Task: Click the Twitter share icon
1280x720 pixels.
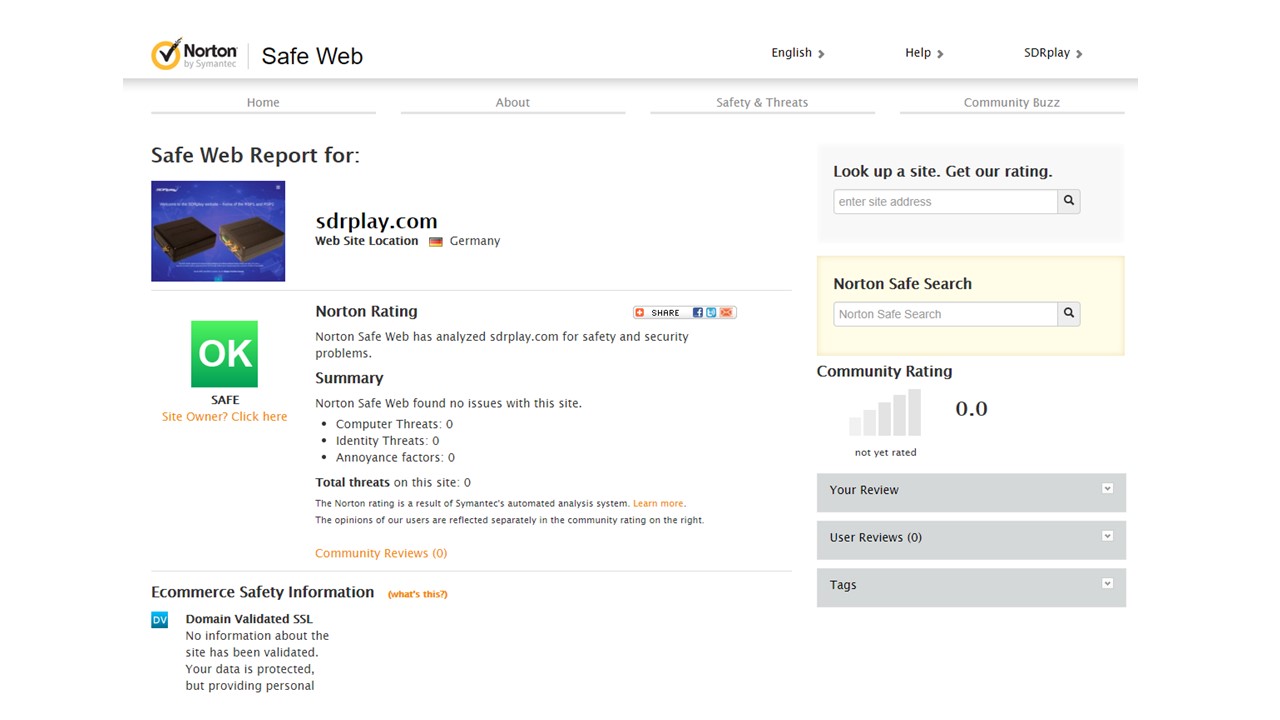Action: tap(711, 312)
